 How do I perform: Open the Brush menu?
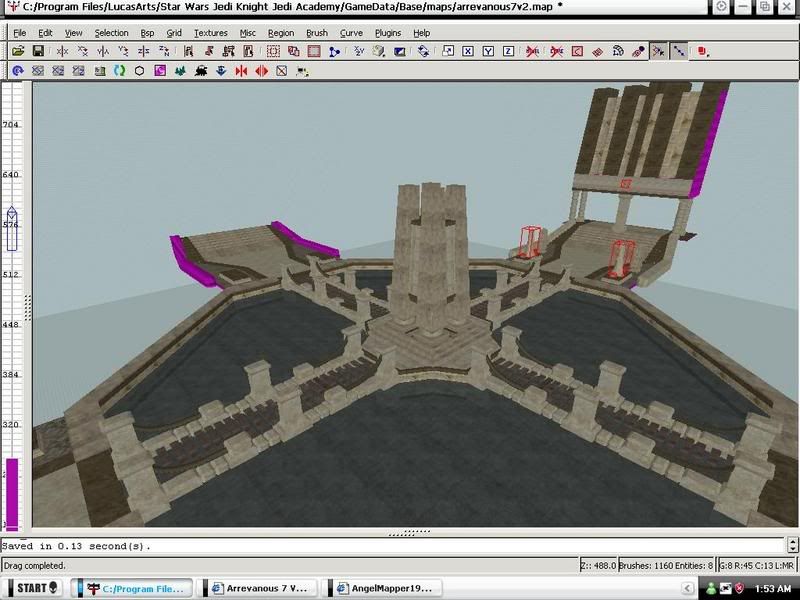tap(317, 33)
